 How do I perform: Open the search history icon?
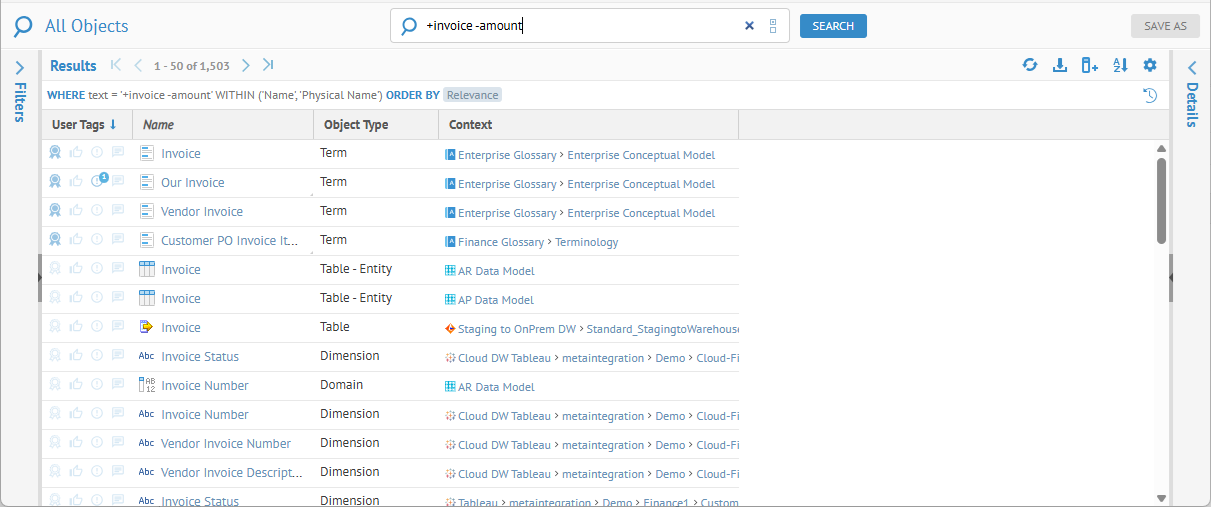tap(1150, 95)
